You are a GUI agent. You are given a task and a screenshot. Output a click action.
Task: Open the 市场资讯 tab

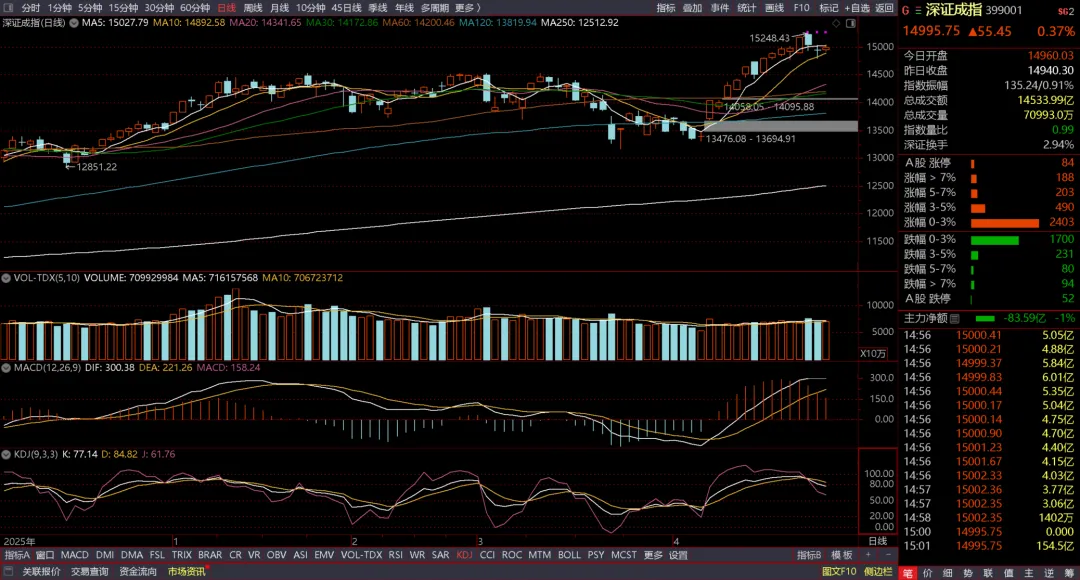187,572
